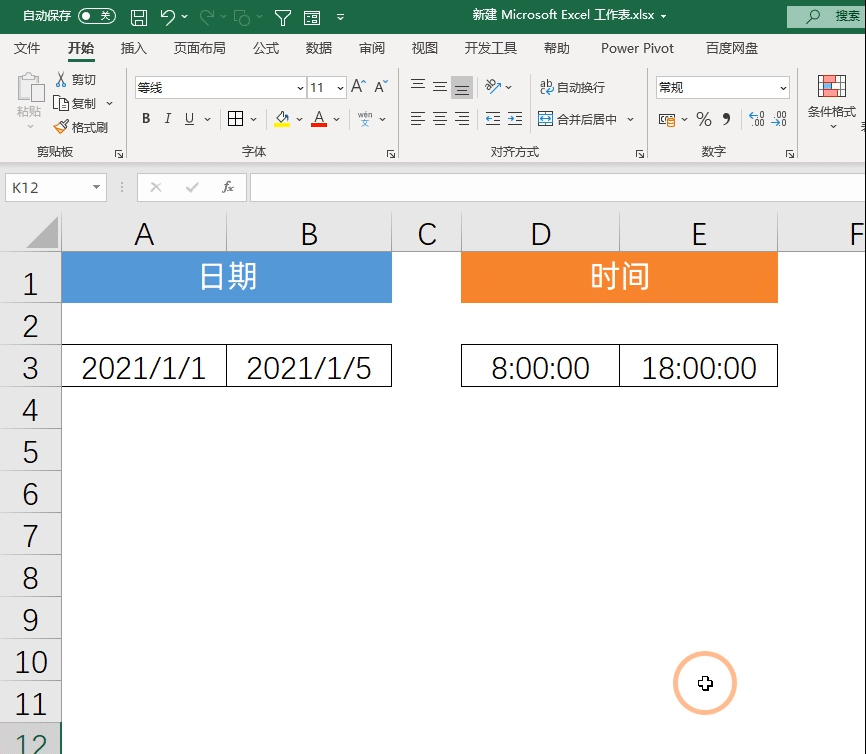Click the text orientation icon

[x=493, y=86]
